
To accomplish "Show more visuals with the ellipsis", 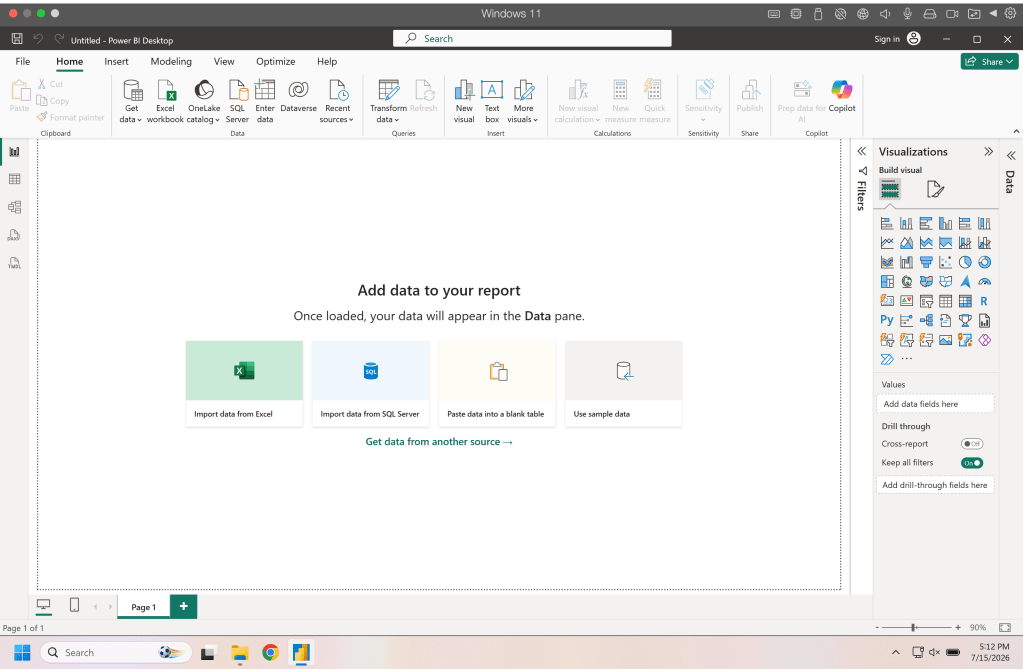I will point(906,359).
